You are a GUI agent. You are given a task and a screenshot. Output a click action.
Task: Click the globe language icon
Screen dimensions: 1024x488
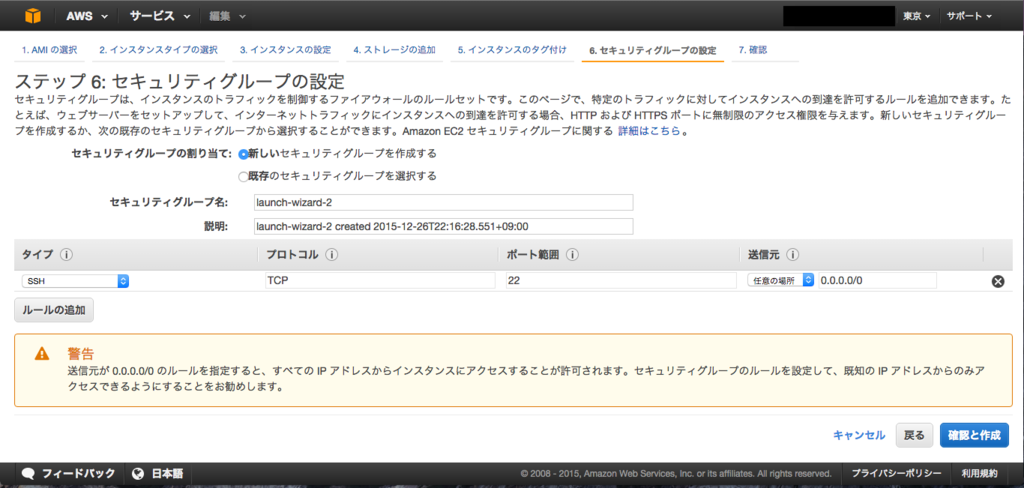point(137,474)
